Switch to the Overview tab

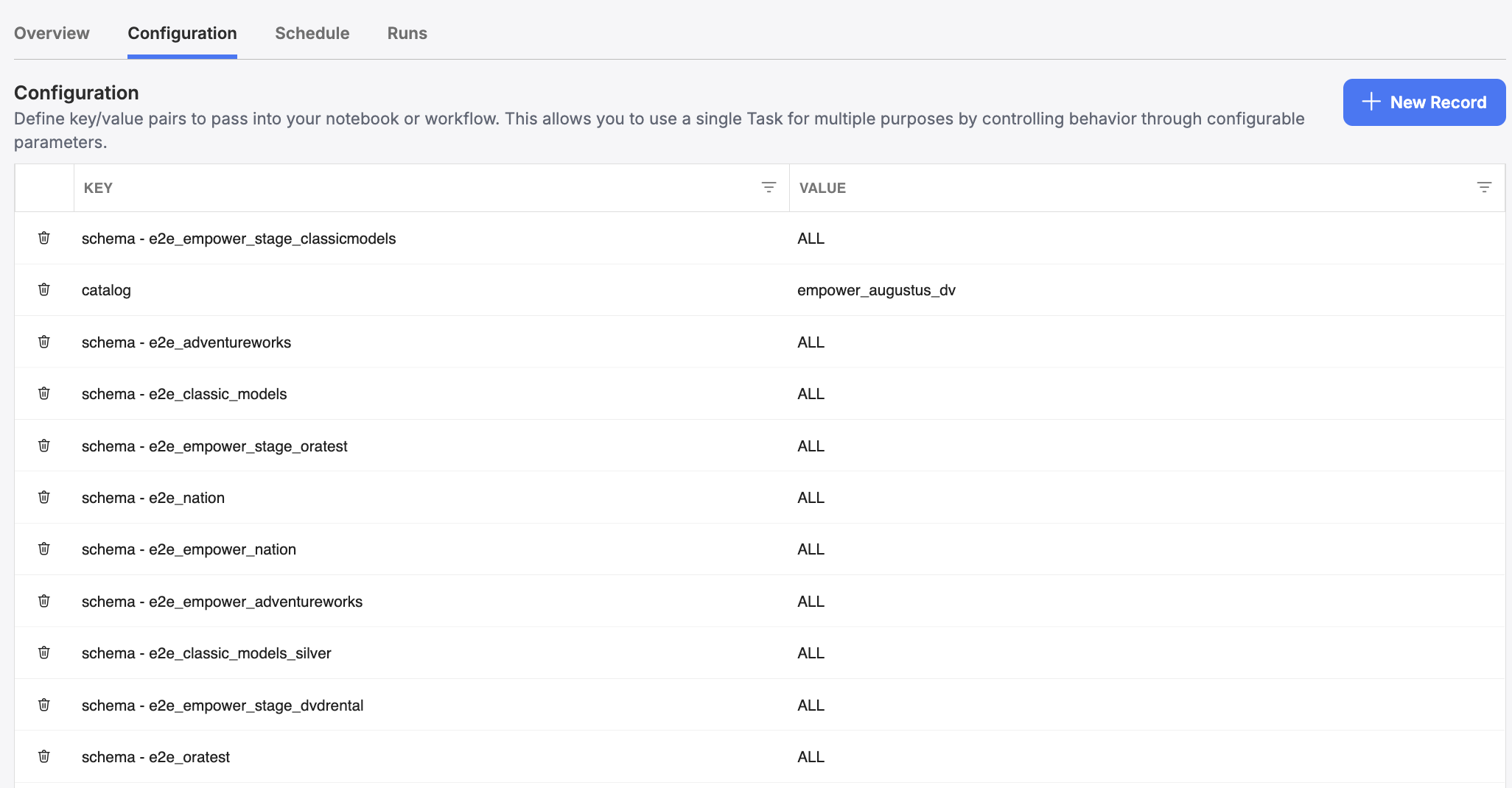(52, 33)
